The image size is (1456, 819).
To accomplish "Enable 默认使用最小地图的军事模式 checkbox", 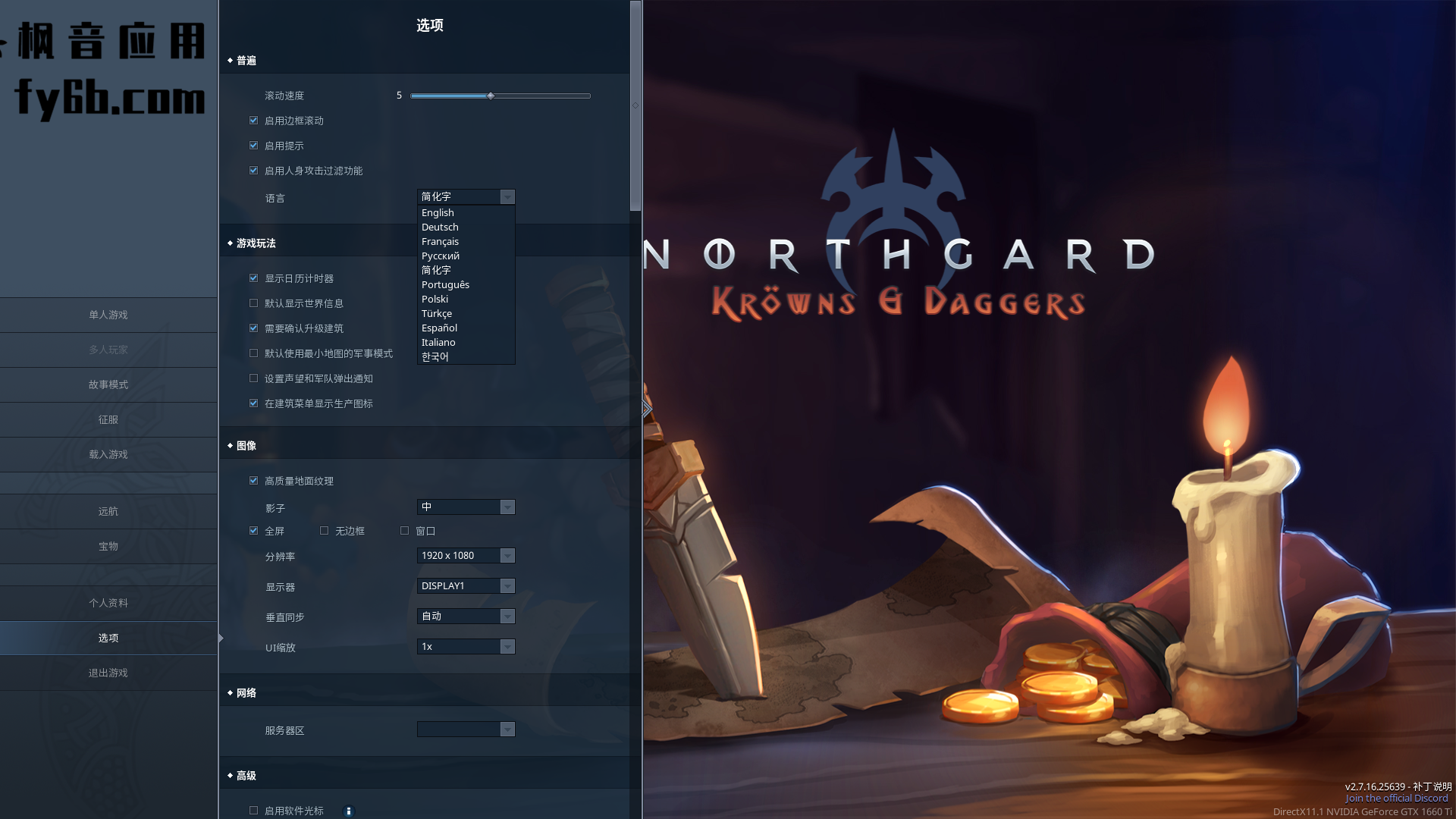I will 254,353.
